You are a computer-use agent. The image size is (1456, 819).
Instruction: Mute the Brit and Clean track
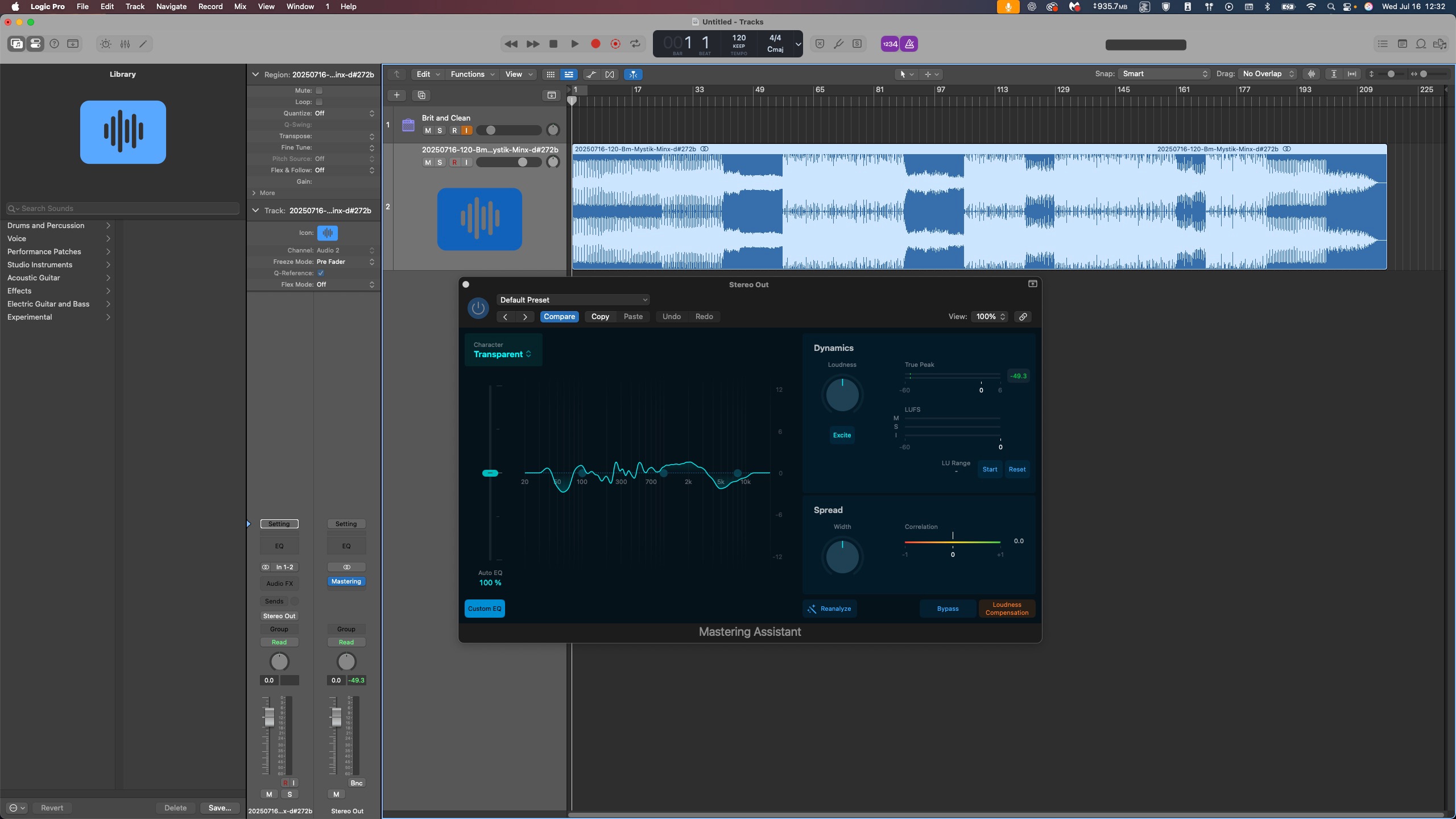coord(428,130)
